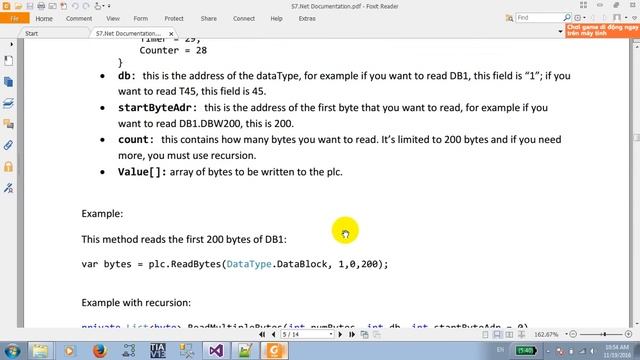Open TIA Portal from the taskbar
Image resolution: width=640 pixels, height=360 pixels.
tap(158, 351)
